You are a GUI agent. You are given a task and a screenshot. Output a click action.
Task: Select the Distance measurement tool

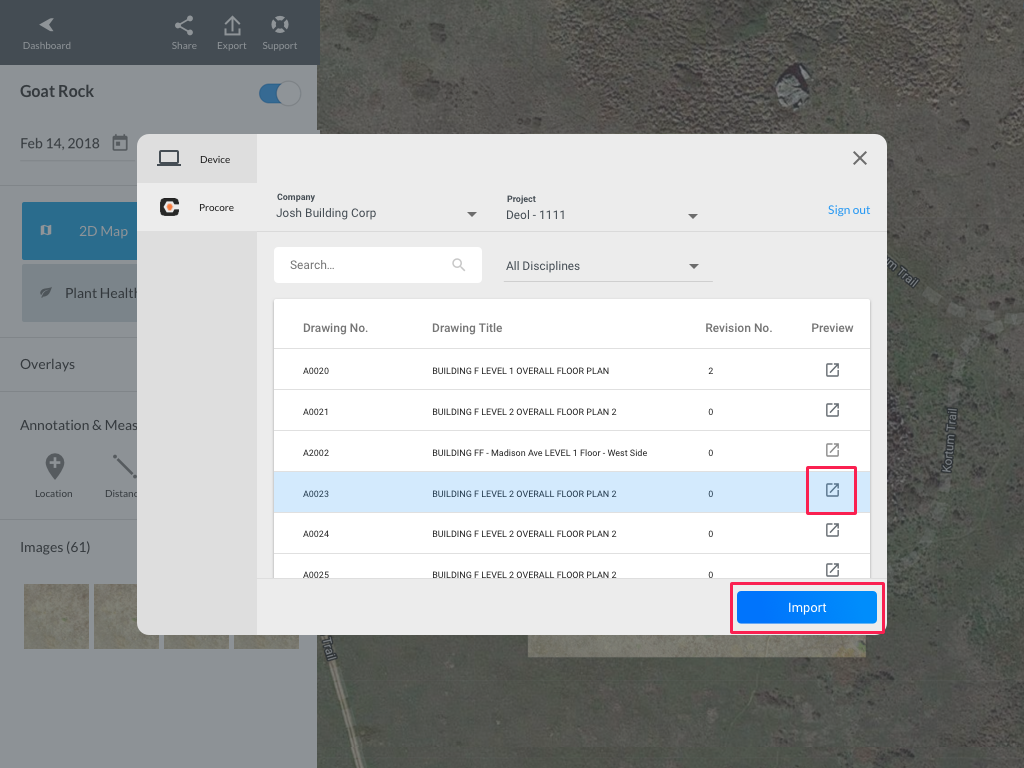point(123,476)
